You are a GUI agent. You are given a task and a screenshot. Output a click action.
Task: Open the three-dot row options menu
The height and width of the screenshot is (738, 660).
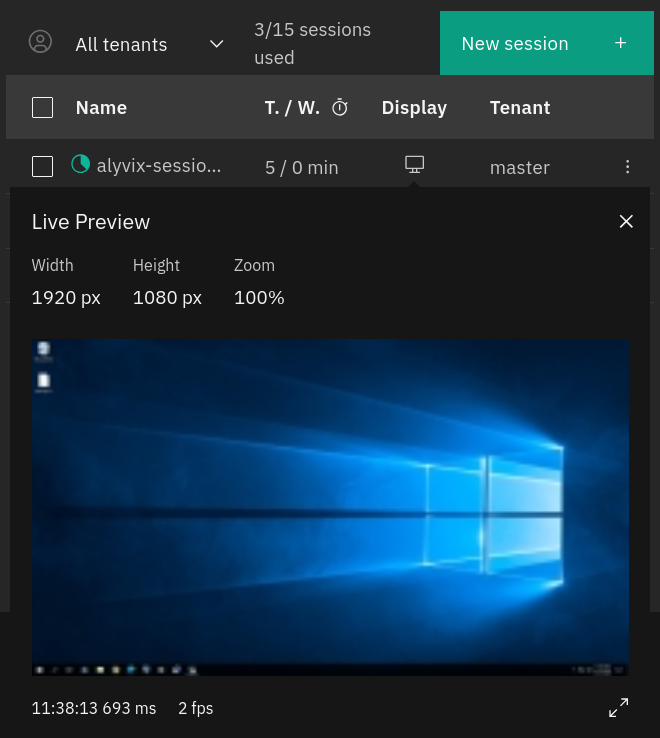point(628,167)
